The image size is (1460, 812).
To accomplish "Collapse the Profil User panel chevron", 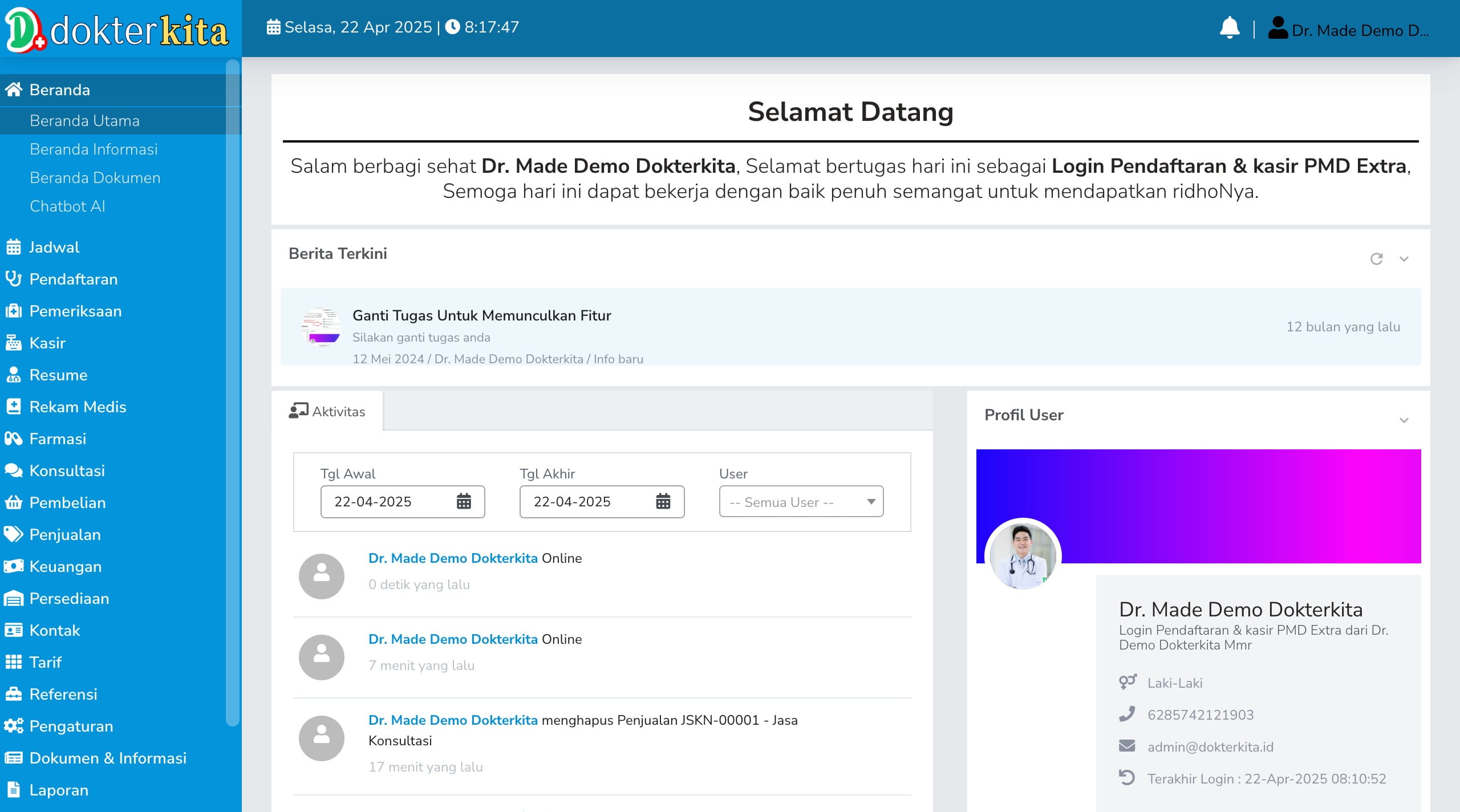I will pyautogui.click(x=1404, y=420).
